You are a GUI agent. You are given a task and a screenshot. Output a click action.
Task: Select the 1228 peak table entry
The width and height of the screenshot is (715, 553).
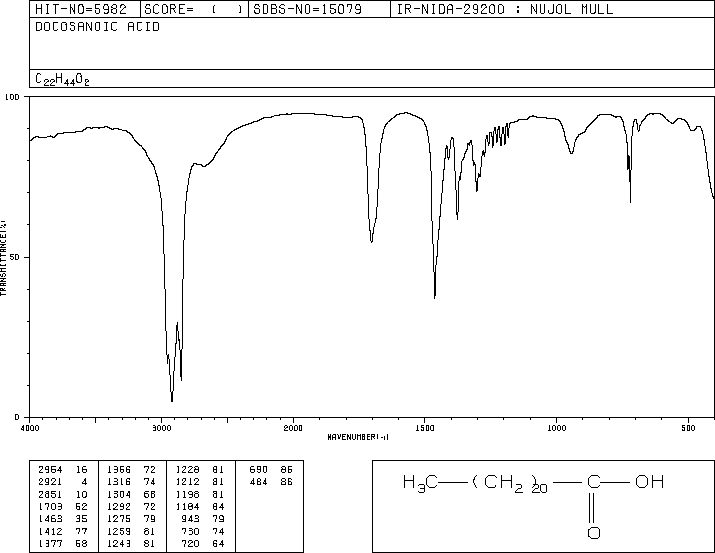[200, 470]
